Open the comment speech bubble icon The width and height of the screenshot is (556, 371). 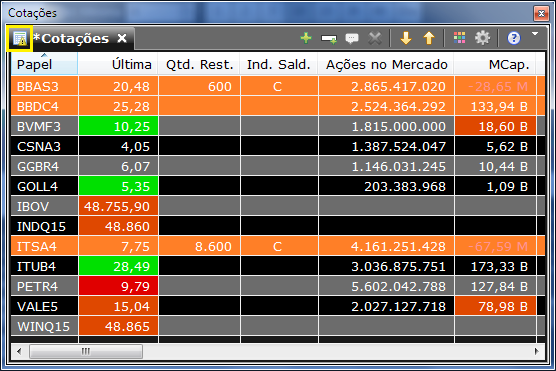pyautogui.click(x=352, y=38)
